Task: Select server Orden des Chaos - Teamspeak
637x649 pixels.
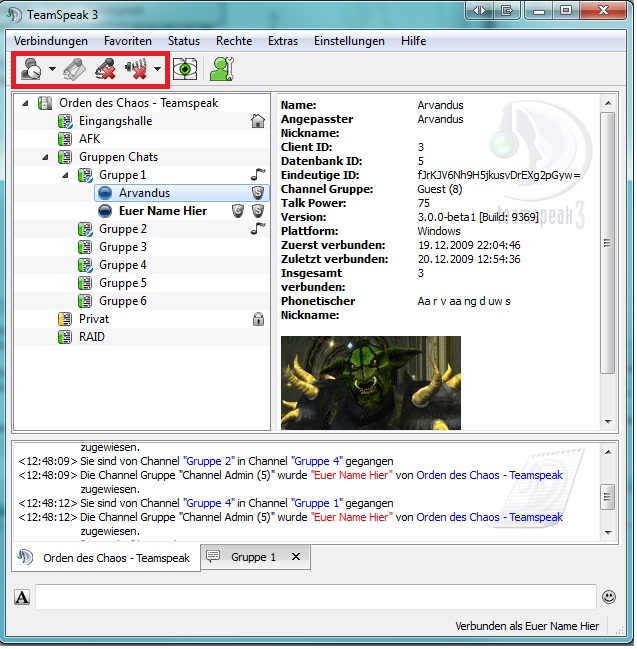Action: tap(138, 103)
